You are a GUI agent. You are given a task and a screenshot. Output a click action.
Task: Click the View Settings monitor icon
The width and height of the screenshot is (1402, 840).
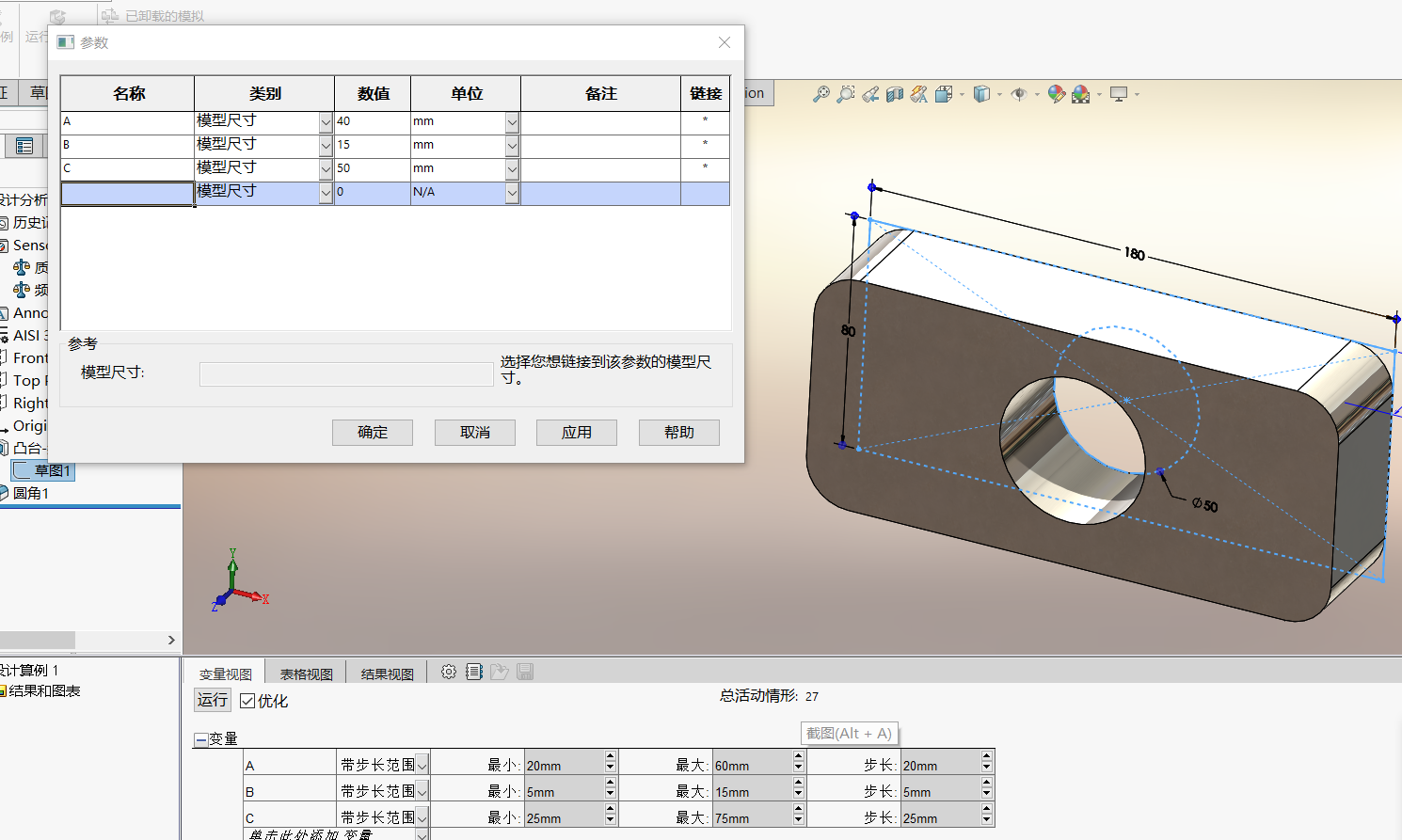[x=1119, y=94]
